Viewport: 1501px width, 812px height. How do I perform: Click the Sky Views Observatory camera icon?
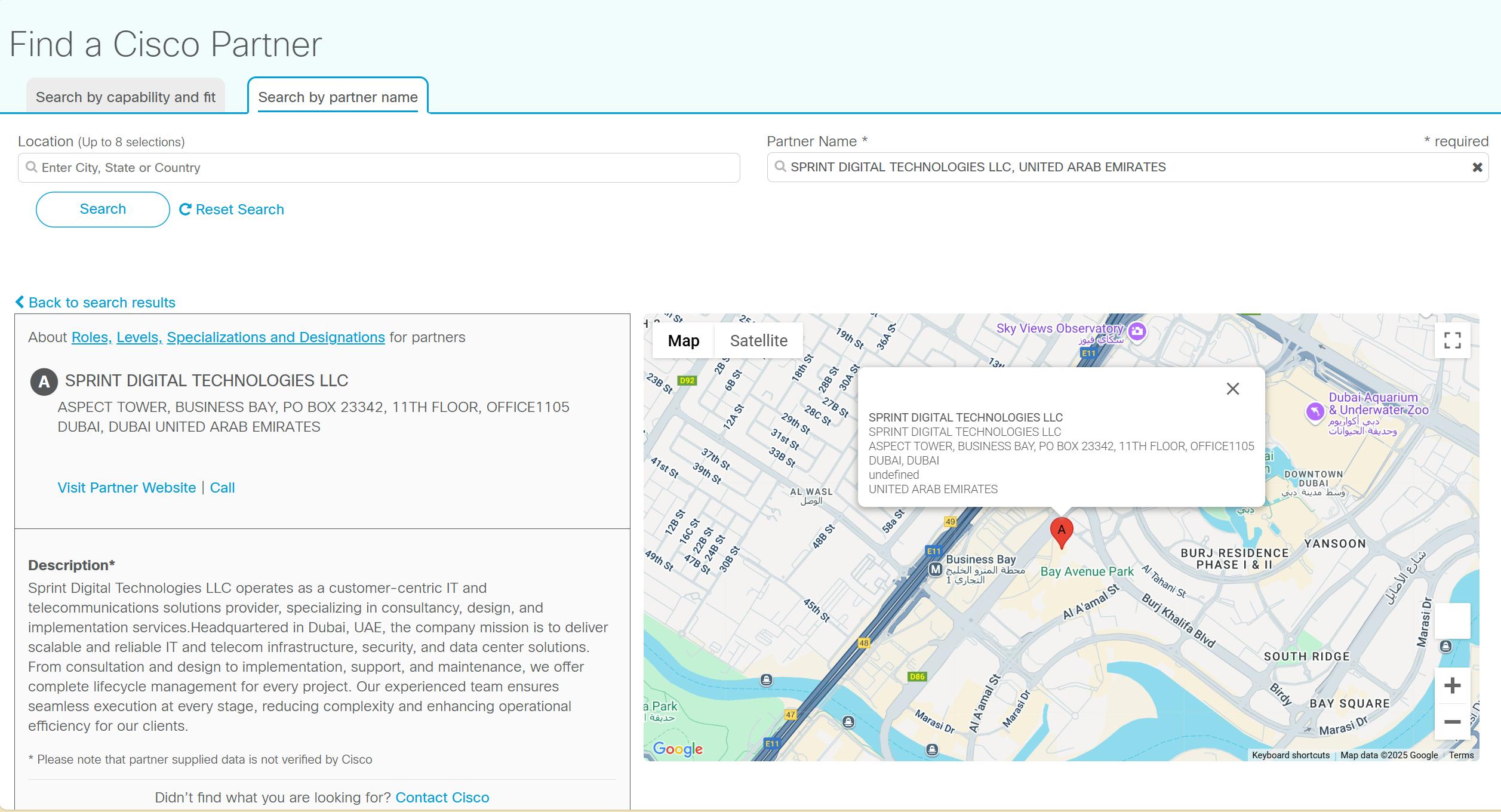point(1137,331)
